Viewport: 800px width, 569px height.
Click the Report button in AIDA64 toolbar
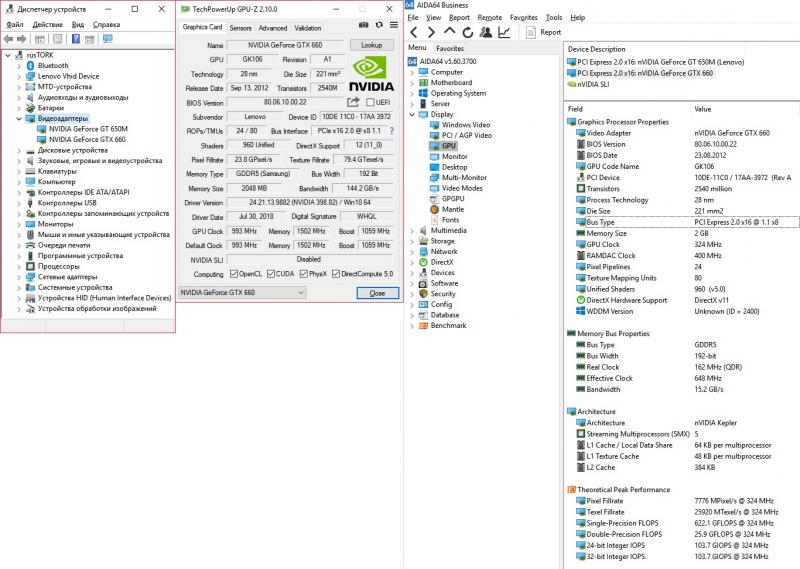pos(544,32)
